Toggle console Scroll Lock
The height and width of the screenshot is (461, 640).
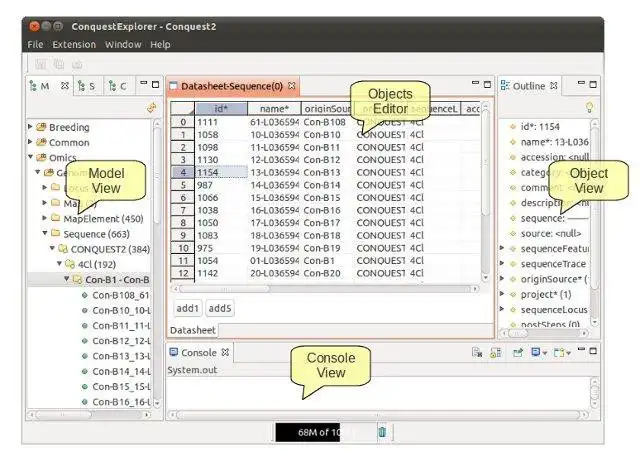(496, 352)
